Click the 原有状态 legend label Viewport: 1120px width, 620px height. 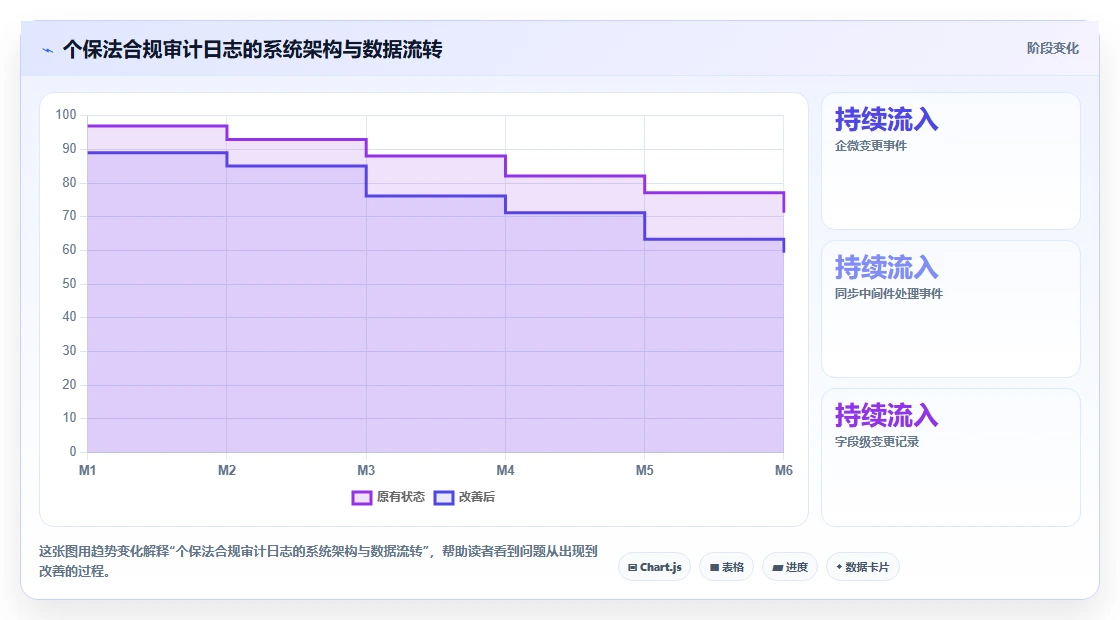coord(401,496)
